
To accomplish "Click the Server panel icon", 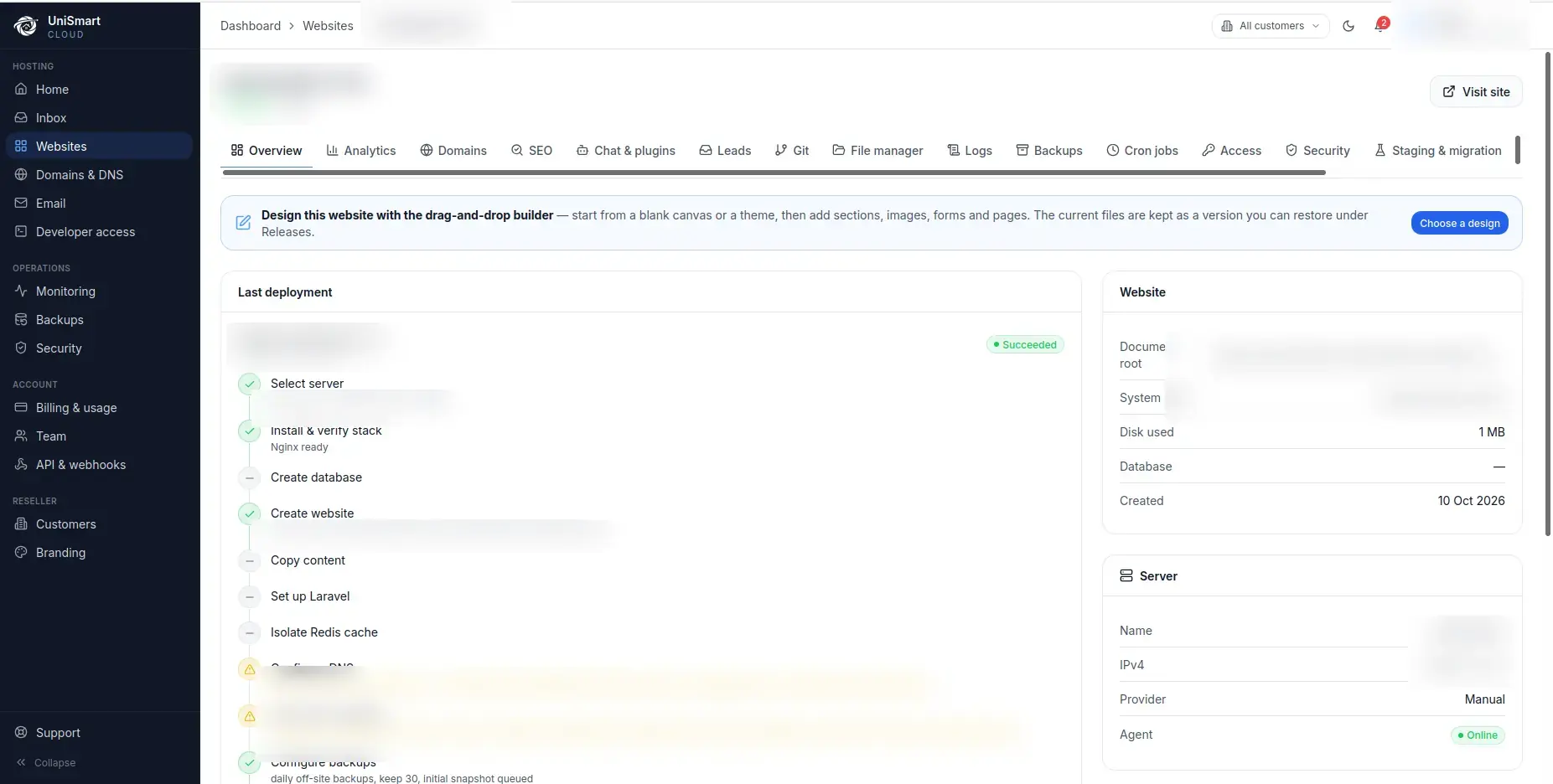I will click(1126, 576).
